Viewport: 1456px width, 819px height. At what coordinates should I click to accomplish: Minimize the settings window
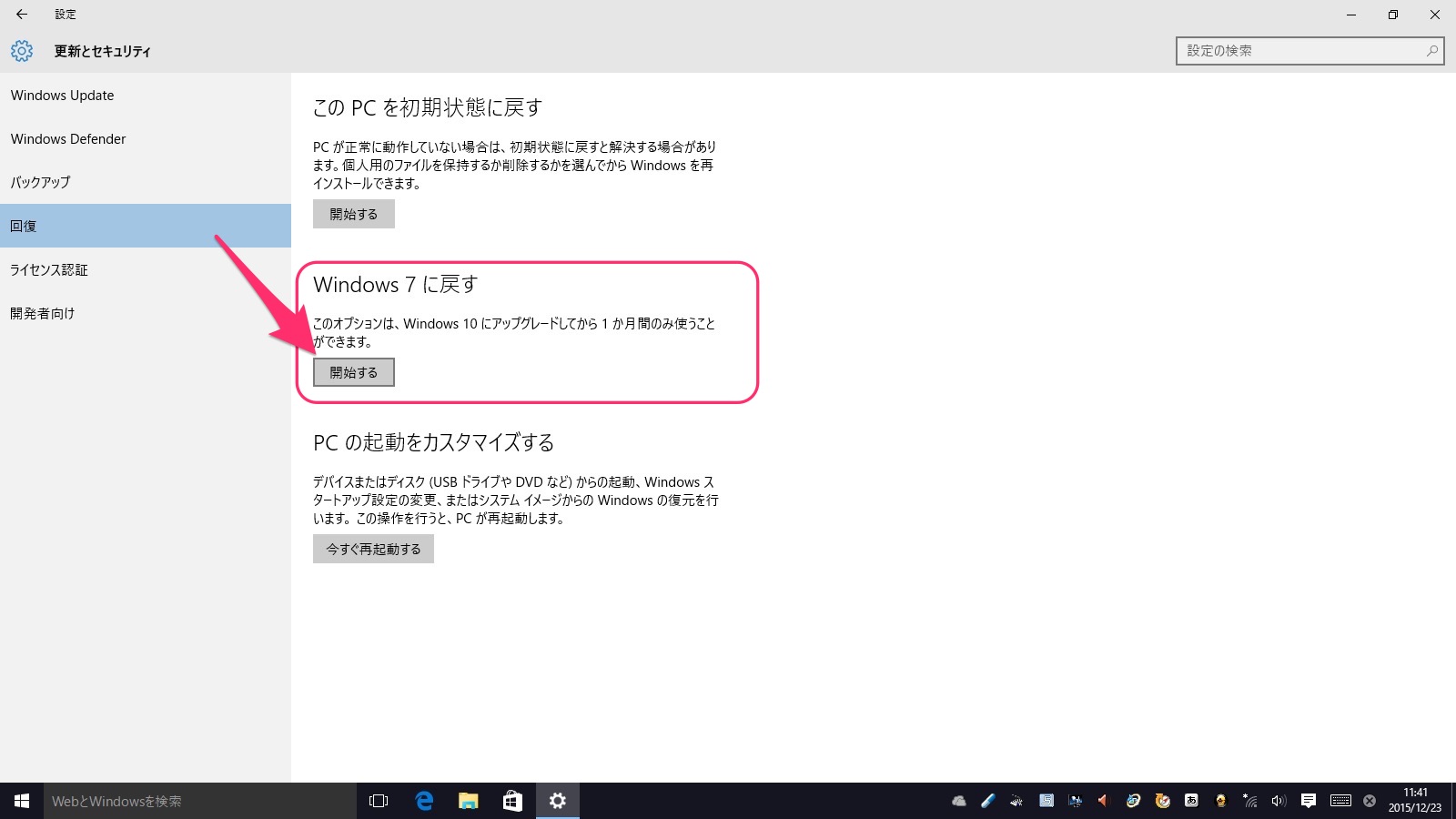[1350, 15]
